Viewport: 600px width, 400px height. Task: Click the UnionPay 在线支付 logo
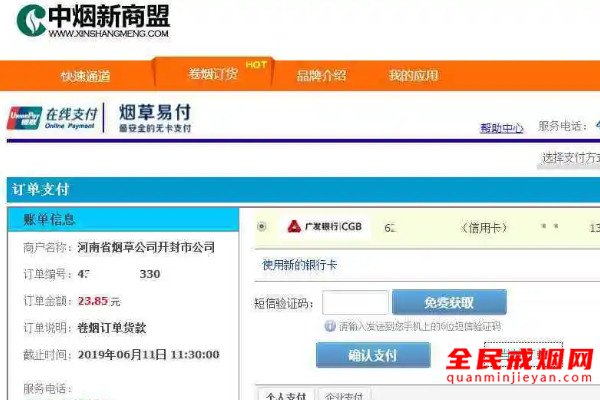[52, 118]
